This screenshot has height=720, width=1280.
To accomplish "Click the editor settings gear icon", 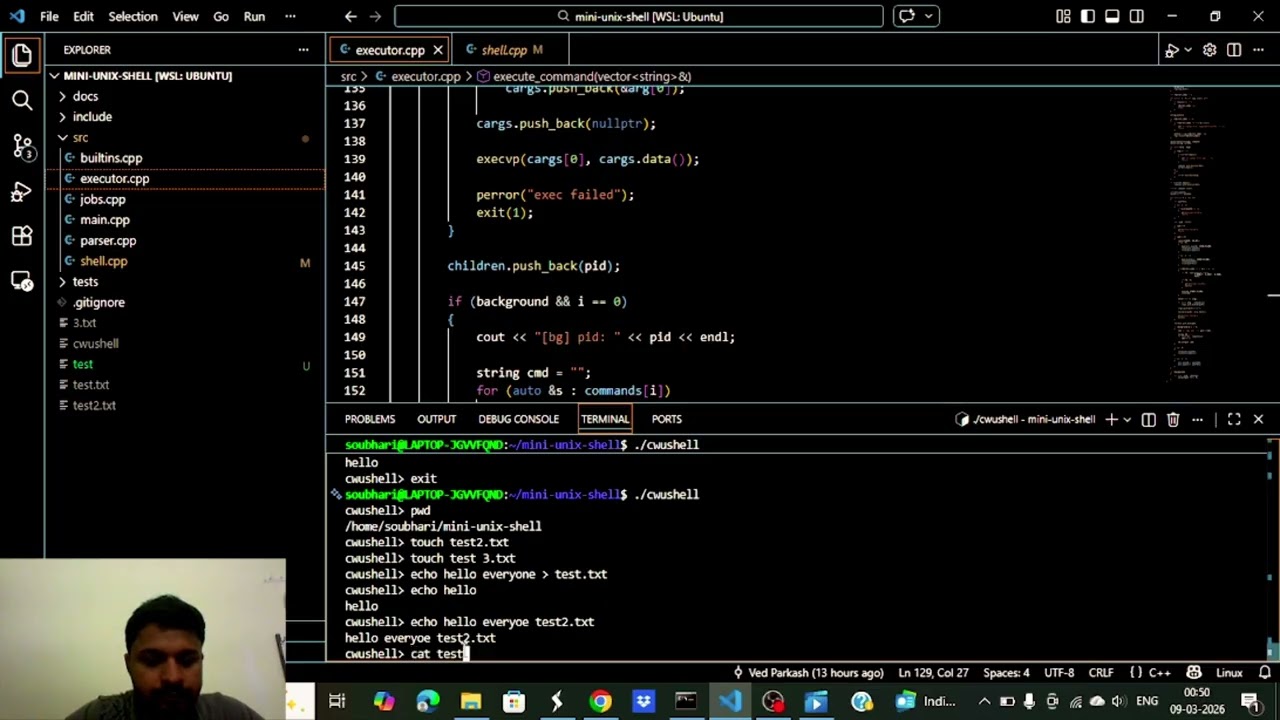I will tap(1210, 50).
